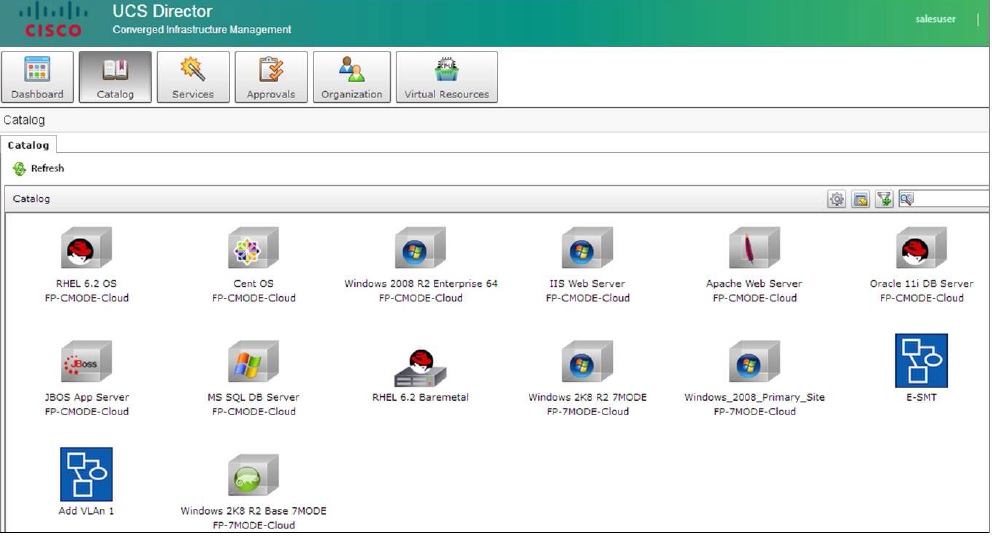Switch to the Catalog tab

click(28, 145)
